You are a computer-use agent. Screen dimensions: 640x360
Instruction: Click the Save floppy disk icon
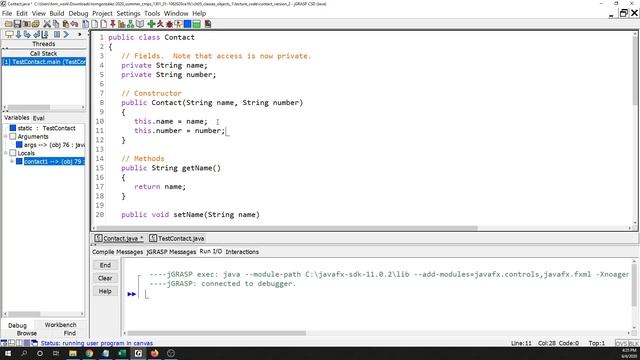(18, 24)
